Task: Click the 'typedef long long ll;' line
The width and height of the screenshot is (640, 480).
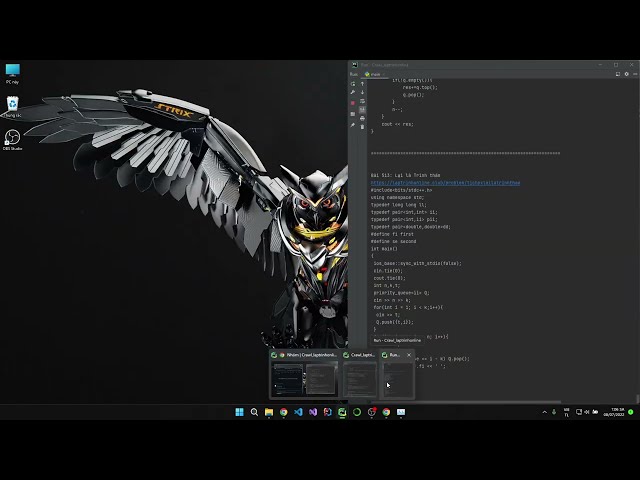Action: [x=398, y=205]
